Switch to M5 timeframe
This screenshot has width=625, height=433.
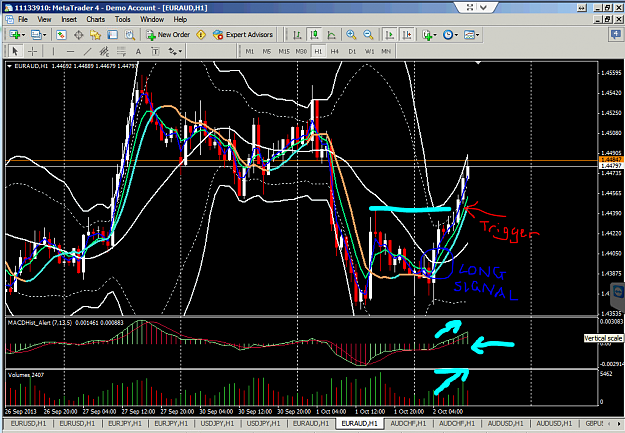coord(267,51)
